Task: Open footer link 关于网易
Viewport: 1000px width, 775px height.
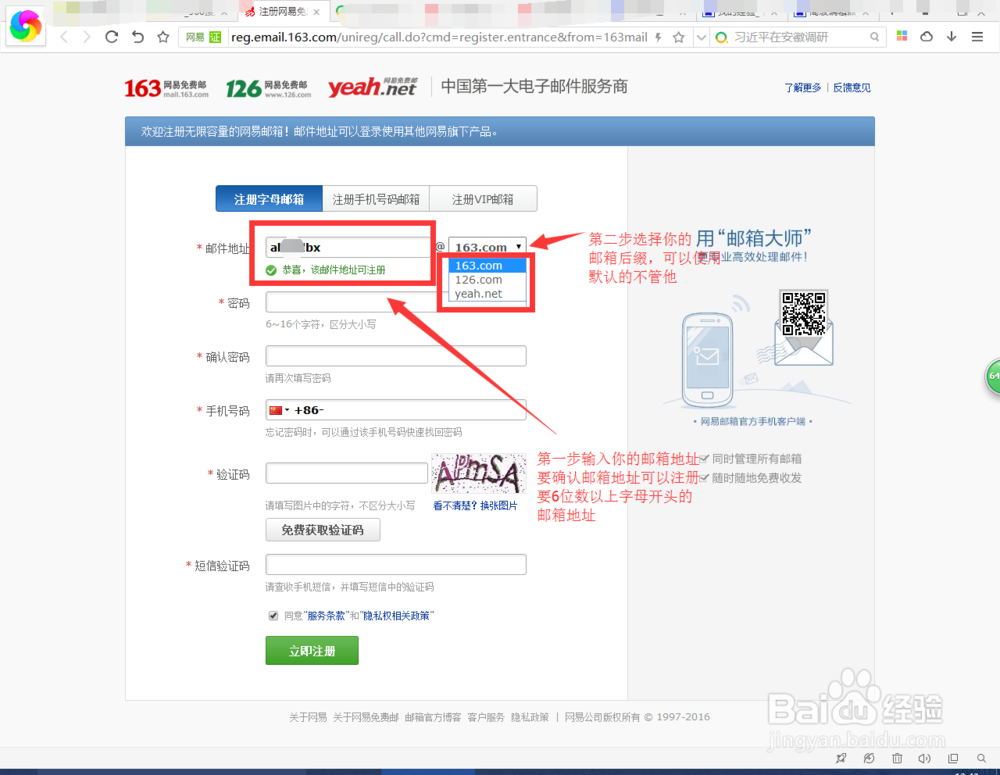Action: coord(308,717)
